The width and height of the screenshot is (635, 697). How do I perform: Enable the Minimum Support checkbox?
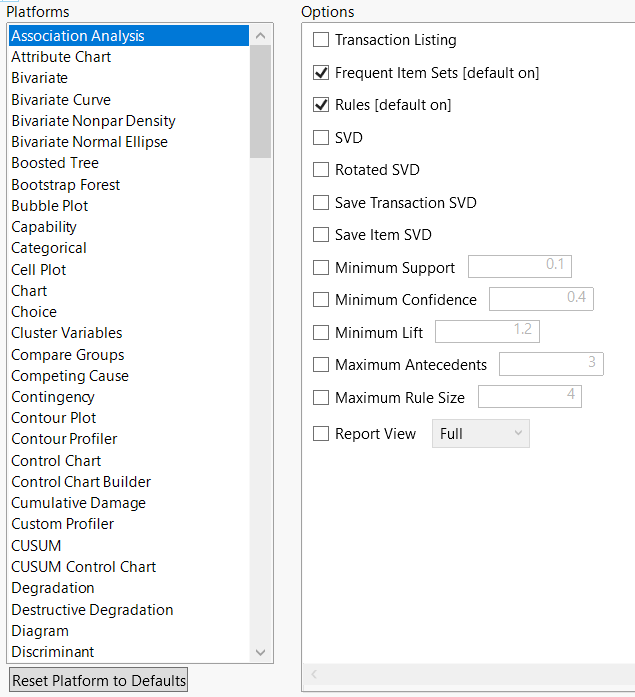(321, 268)
